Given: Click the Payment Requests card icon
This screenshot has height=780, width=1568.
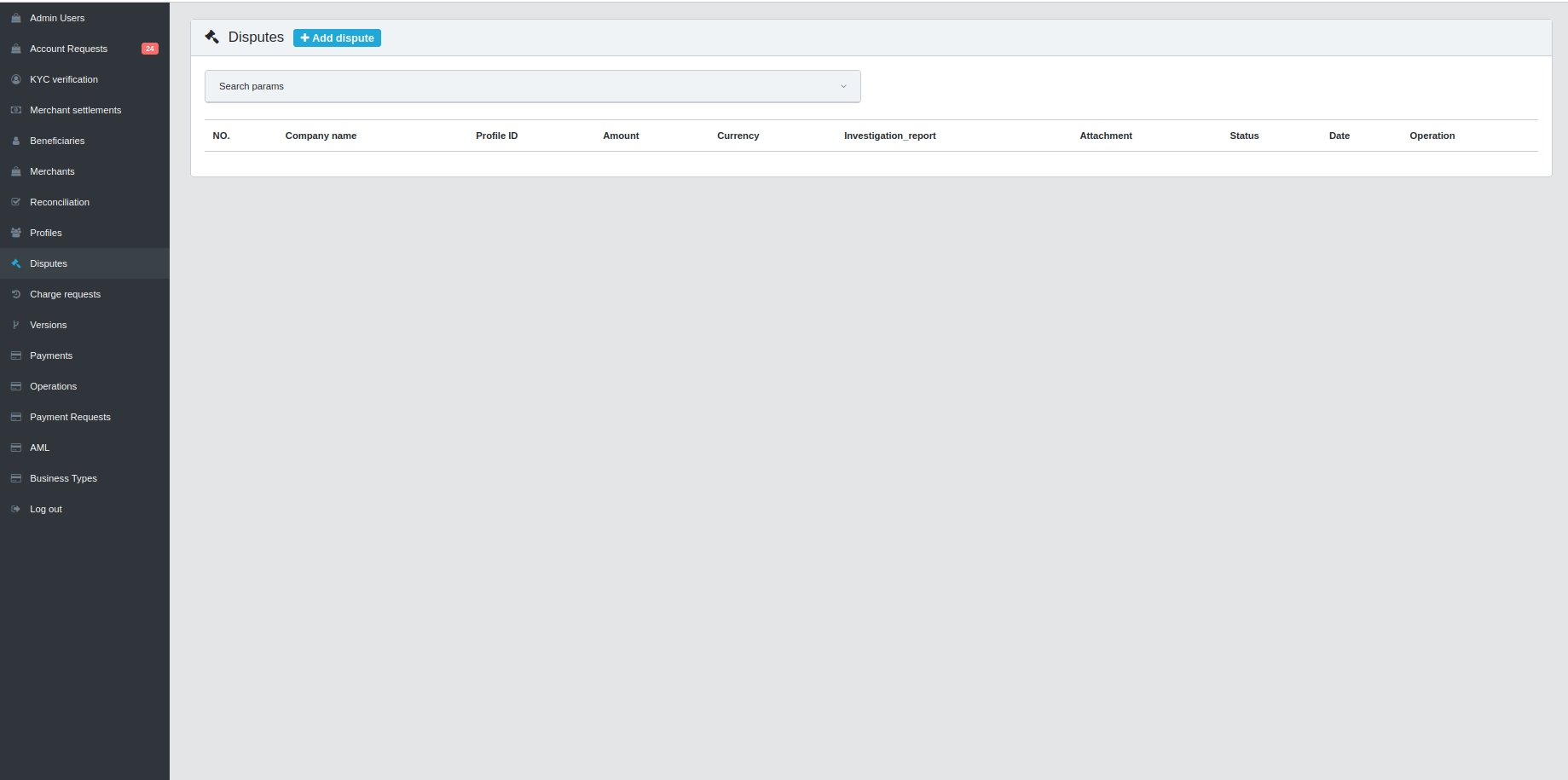Looking at the screenshot, I should click(15, 417).
